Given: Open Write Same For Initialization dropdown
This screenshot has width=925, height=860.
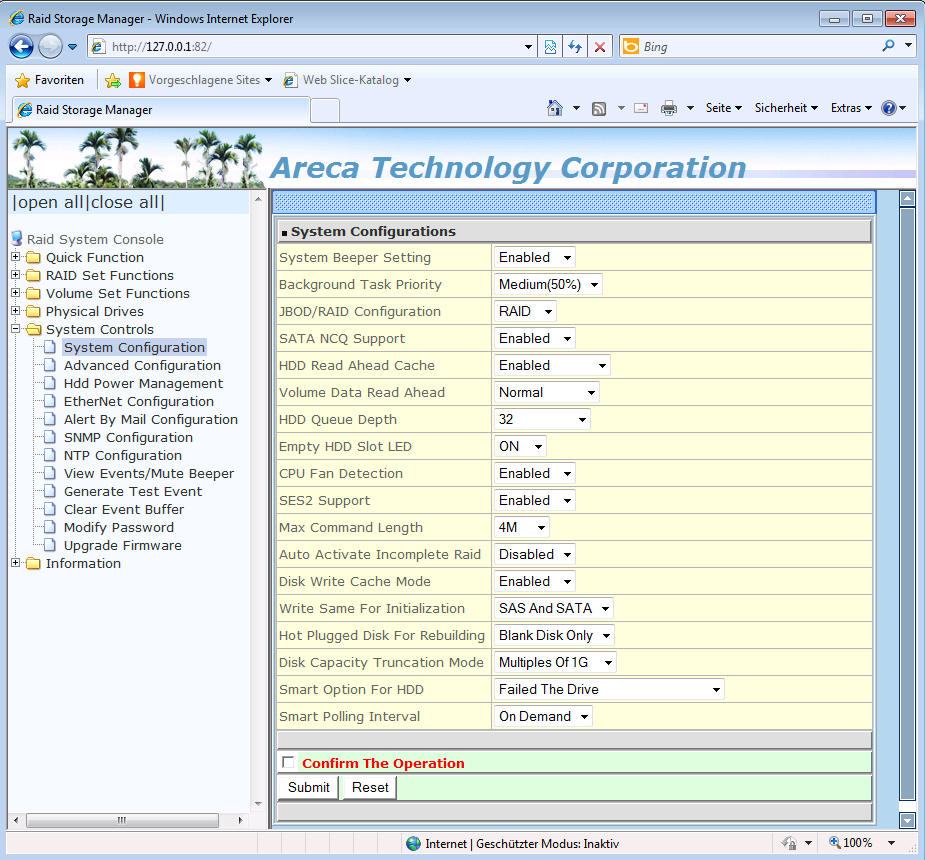Looking at the screenshot, I should point(553,608).
